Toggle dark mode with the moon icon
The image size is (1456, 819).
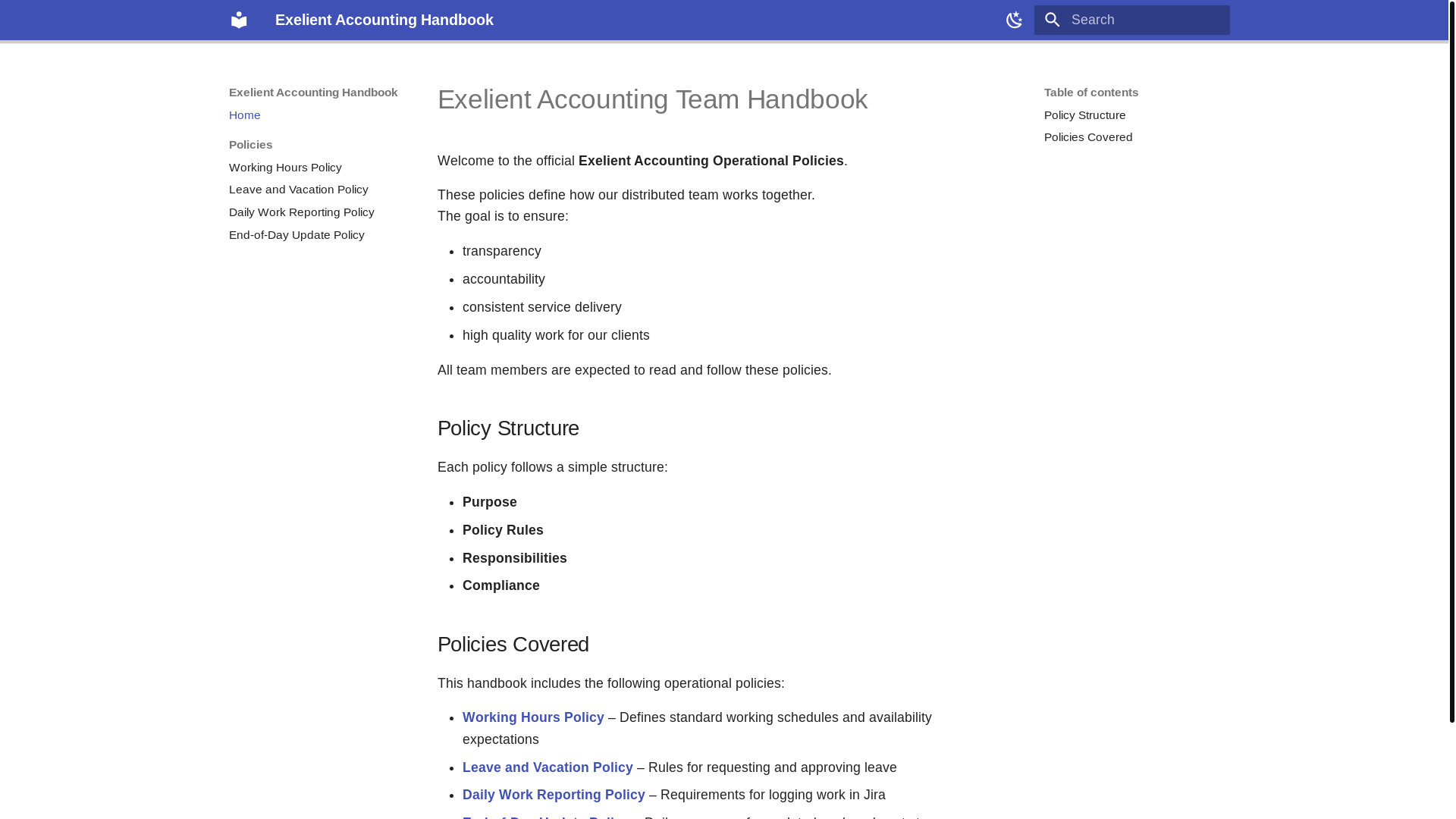1014,20
